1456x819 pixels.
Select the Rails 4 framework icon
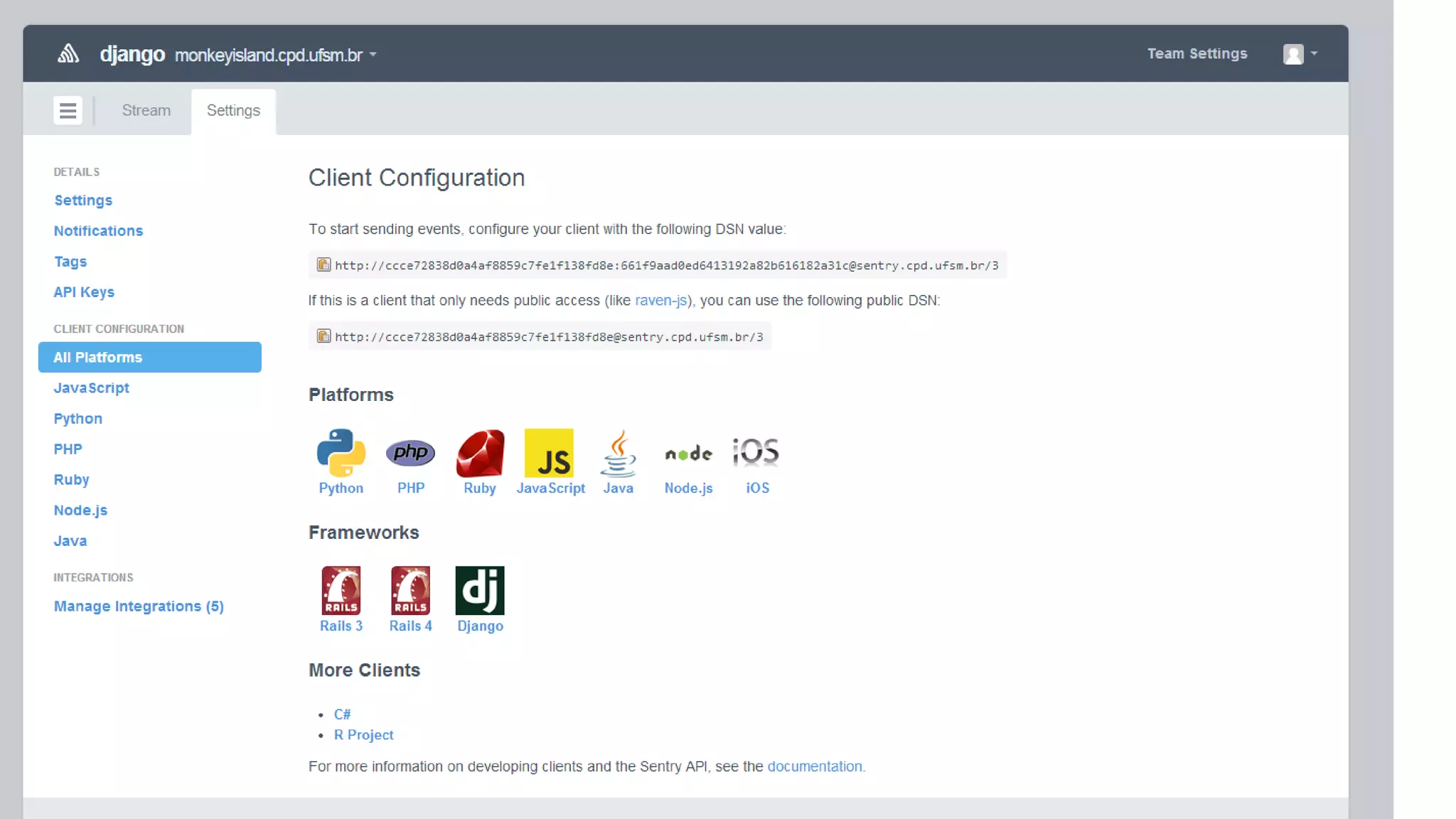(410, 591)
